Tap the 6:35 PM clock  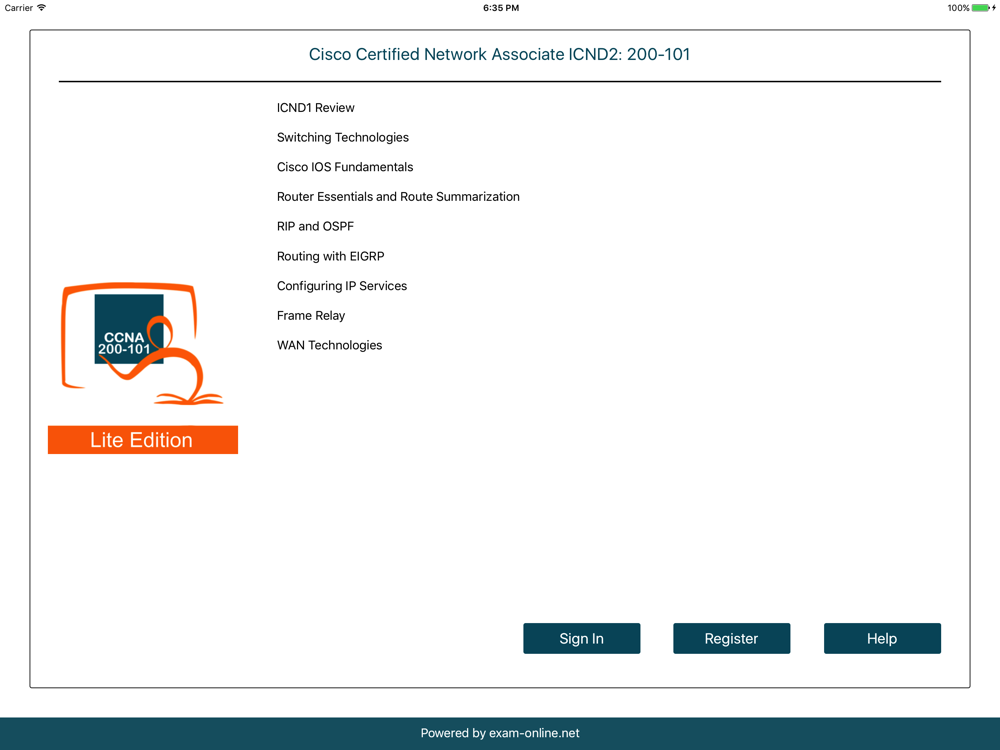(x=500, y=8)
